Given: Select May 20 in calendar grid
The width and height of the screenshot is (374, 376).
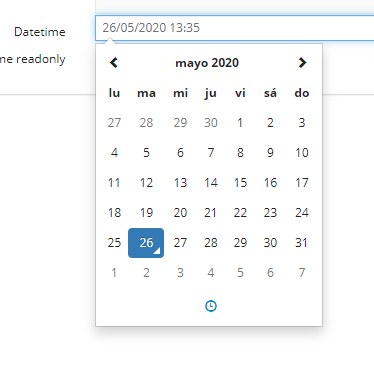Looking at the screenshot, I should (180, 213).
